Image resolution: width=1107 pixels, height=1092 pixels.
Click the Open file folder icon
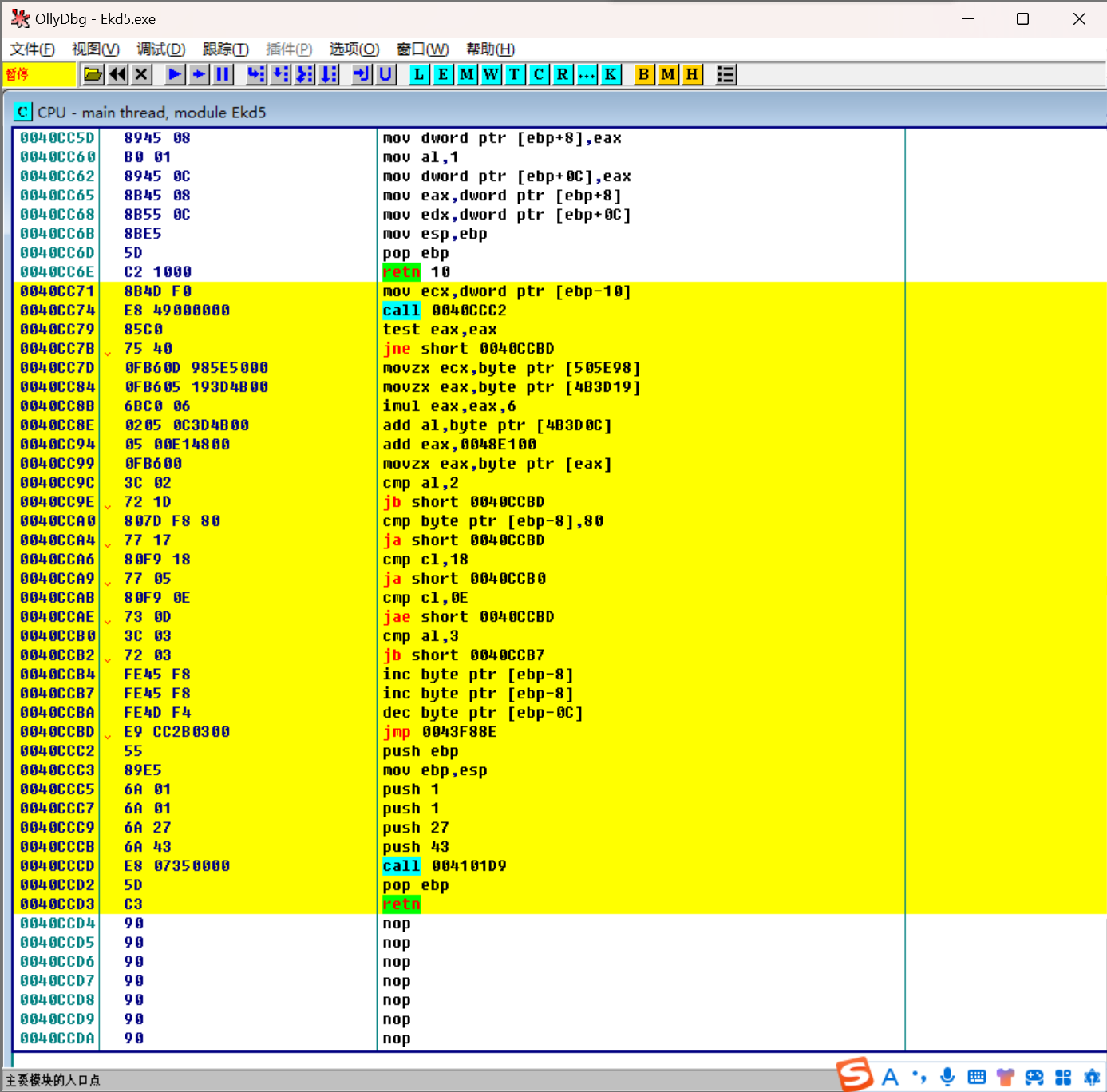coord(93,75)
